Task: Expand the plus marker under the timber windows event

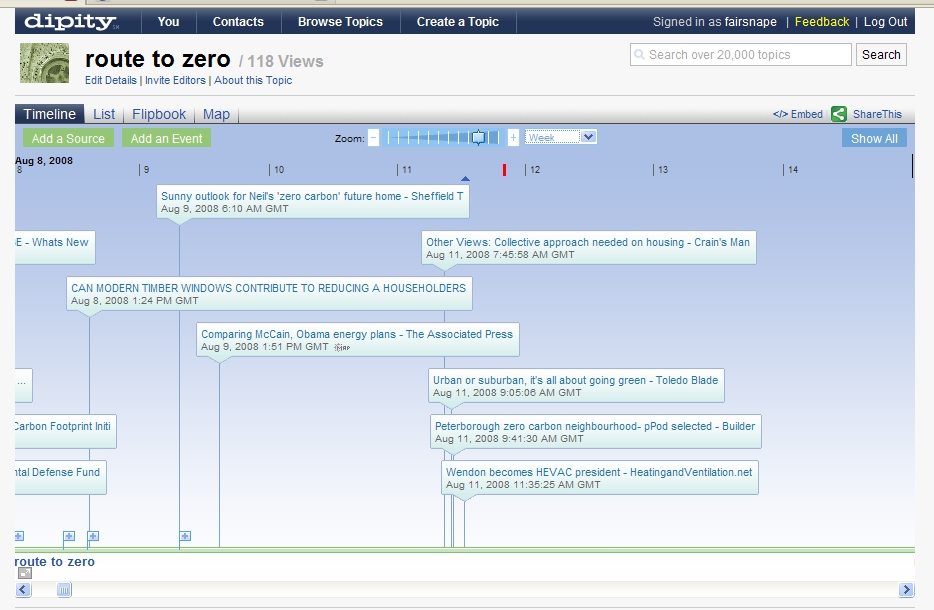Action: click(x=93, y=537)
